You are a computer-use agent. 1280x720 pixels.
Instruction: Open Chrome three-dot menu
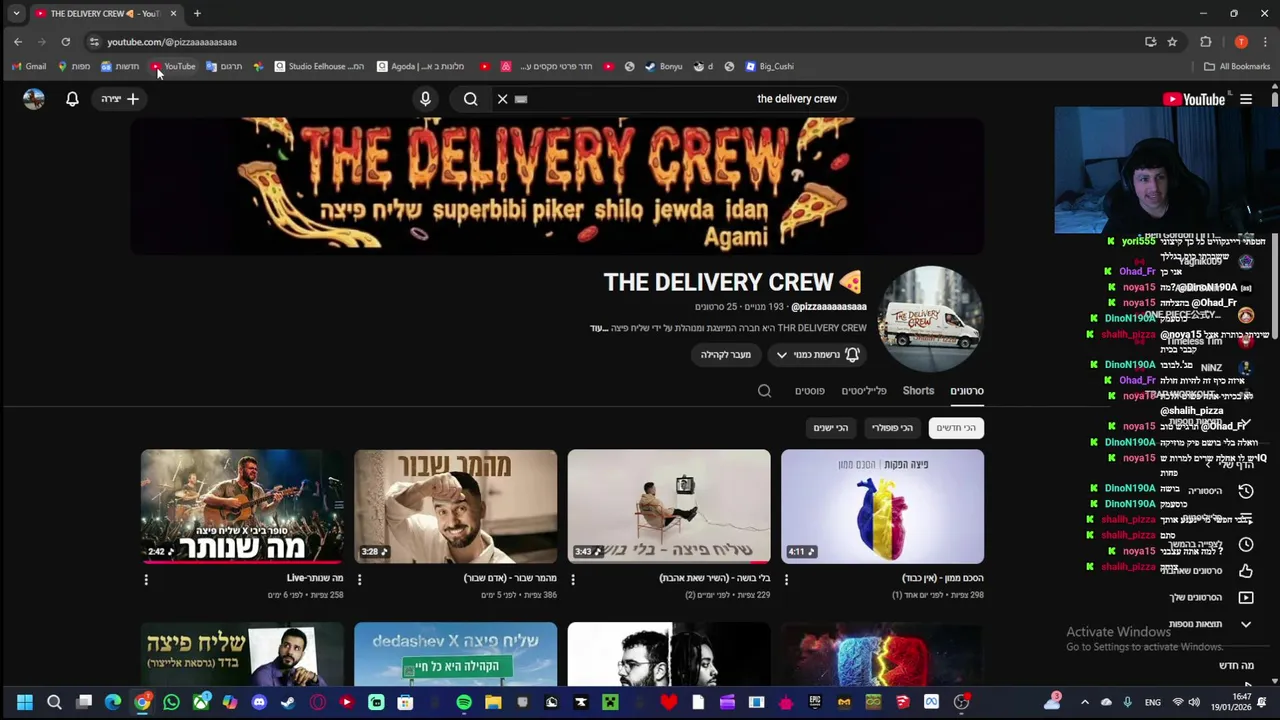[1265, 42]
